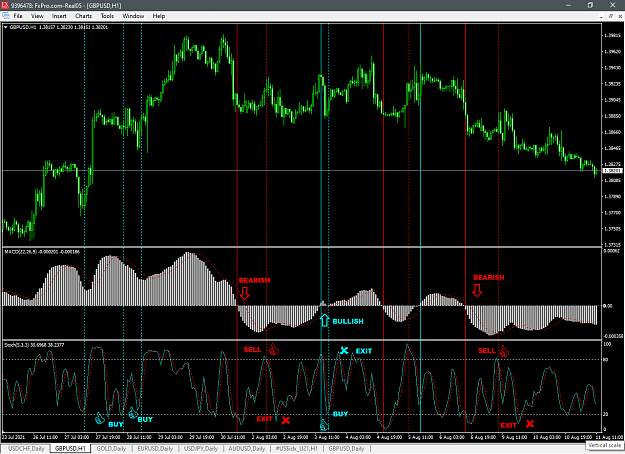The image size is (625, 454).
Task: Click the cyan up arrow beside BULLISH
Action: pyautogui.click(x=324, y=320)
